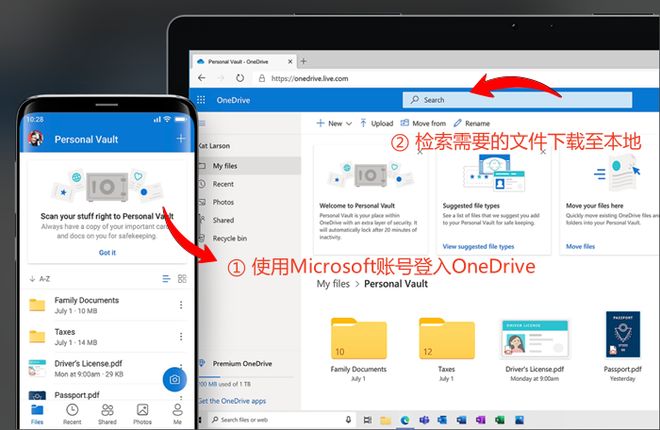The height and width of the screenshot is (430, 660).
Task: Open the A-Z sort options on the phone
Action: [x=40, y=279]
